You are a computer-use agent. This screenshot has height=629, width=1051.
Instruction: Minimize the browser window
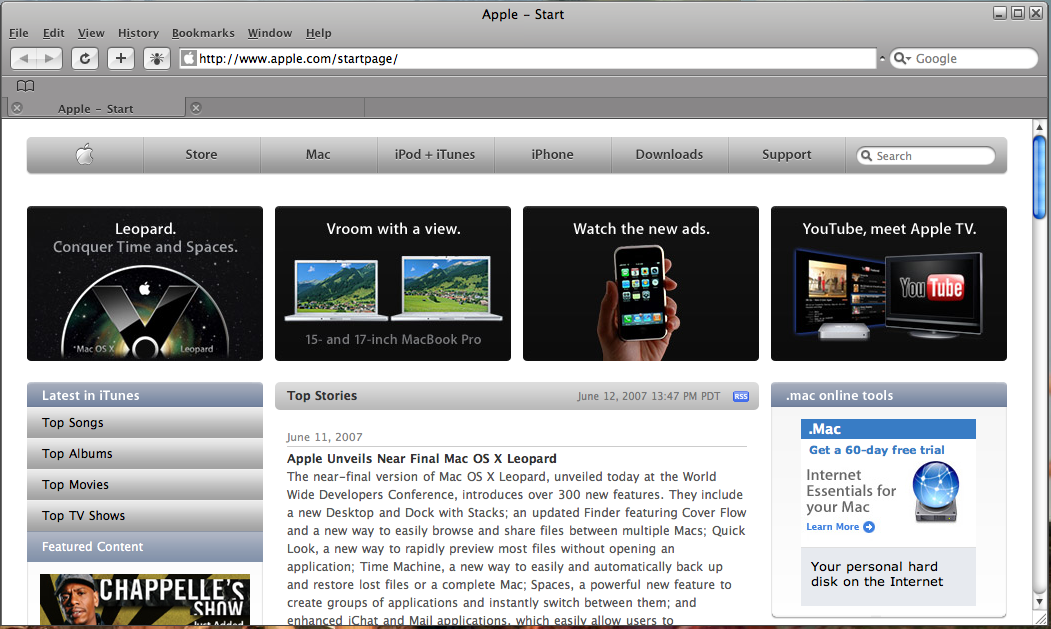tap(1000, 13)
